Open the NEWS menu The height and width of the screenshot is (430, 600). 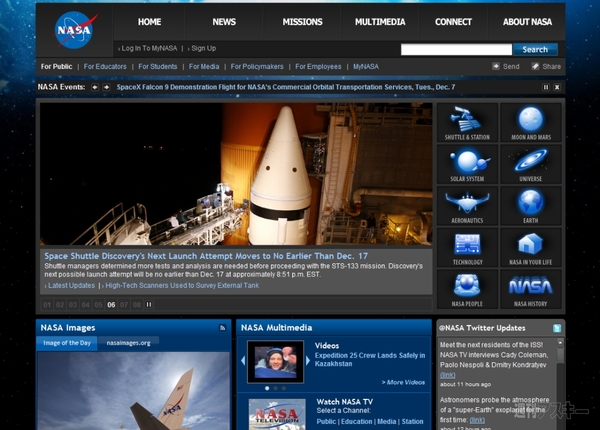(x=224, y=22)
